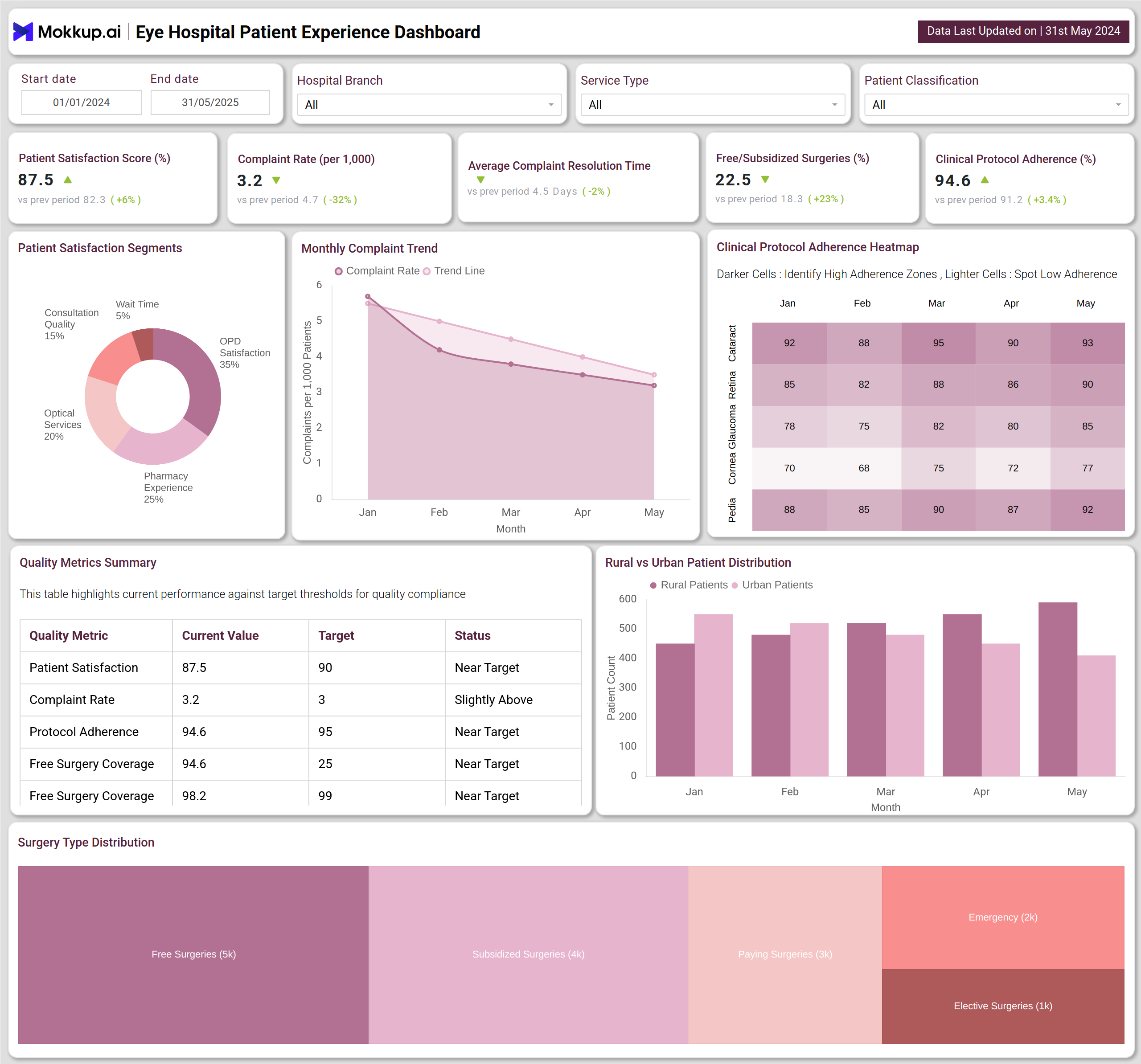Click the Complaint Rate down arrow indicator
Image resolution: width=1141 pixels, height=1064 pixels.
276,180
